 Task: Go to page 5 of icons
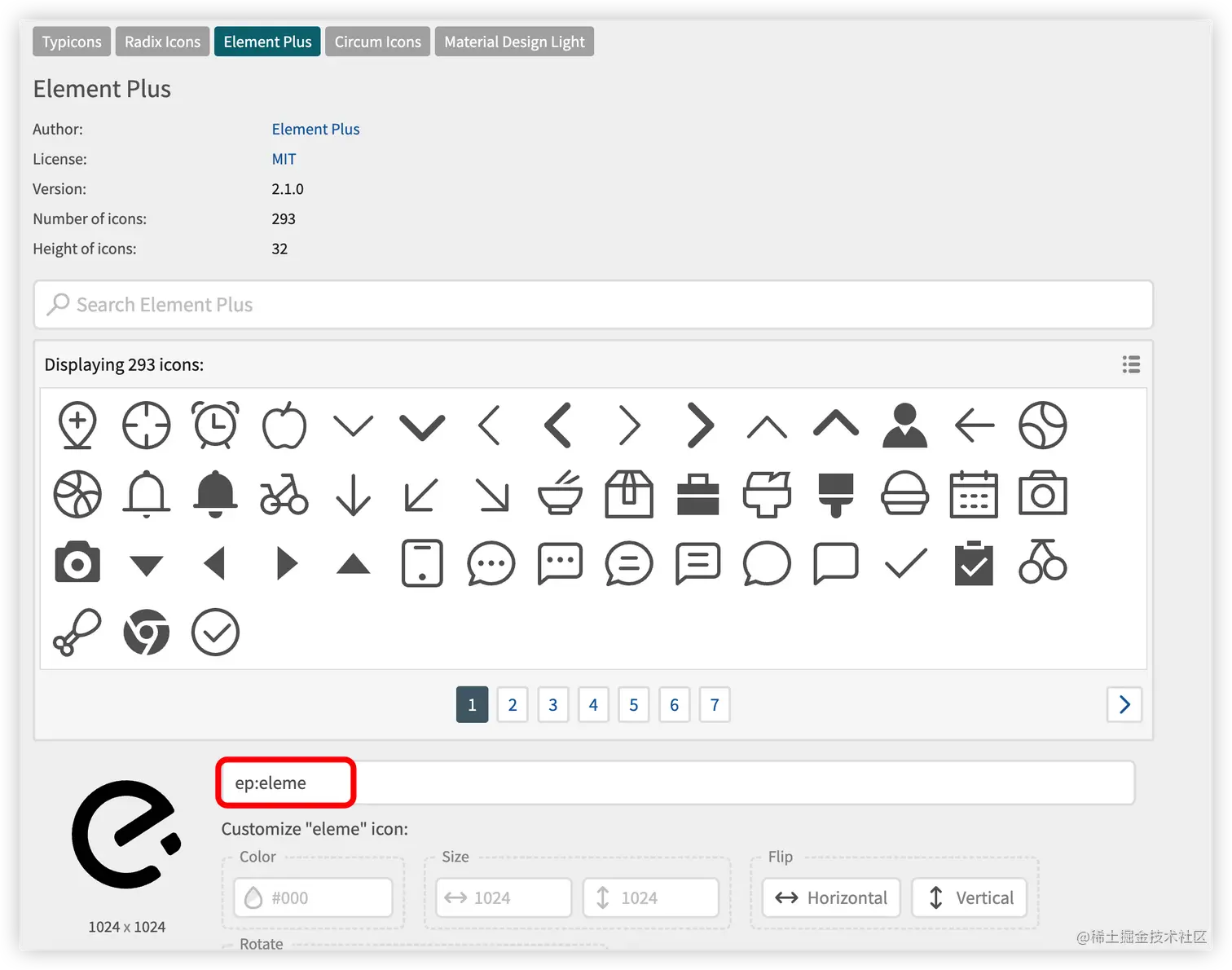[x=634, y=705]
